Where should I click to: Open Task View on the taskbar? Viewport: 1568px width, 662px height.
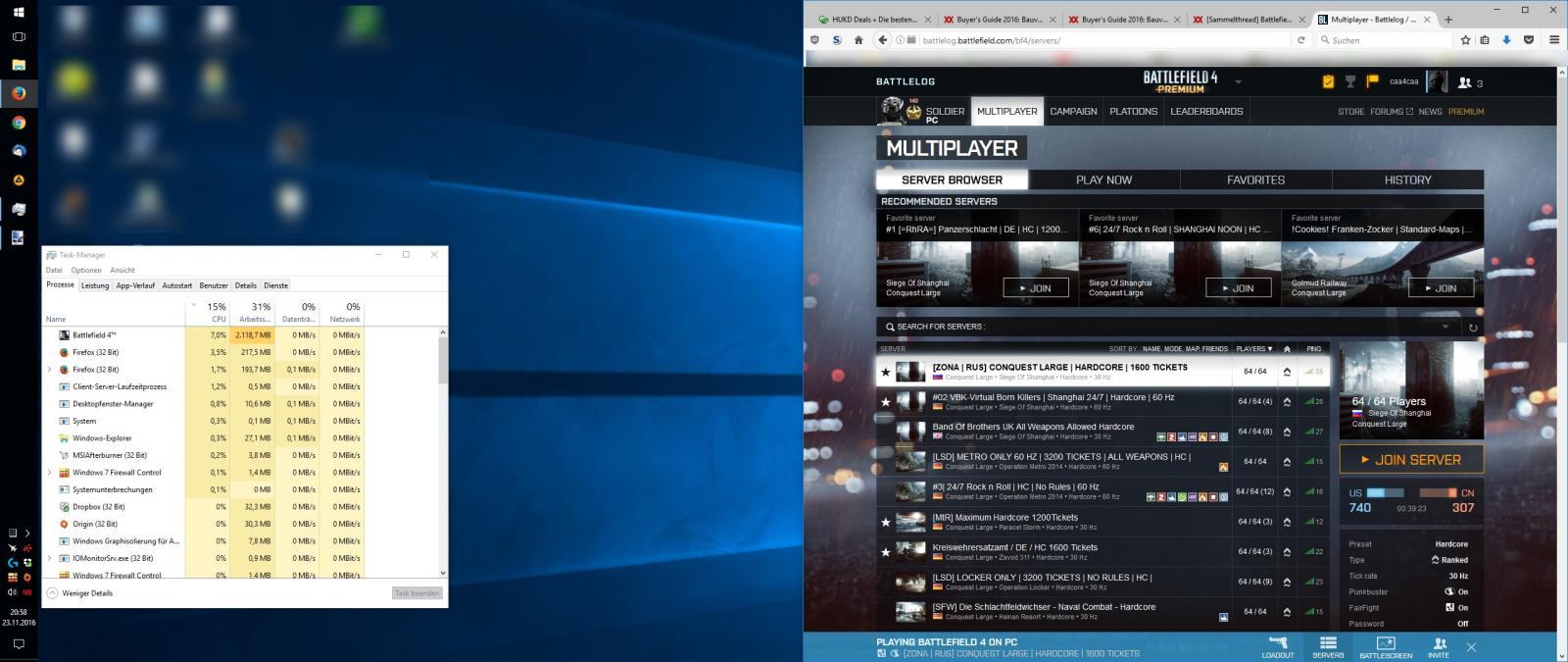pyautogui.click(x=19, y=36)
